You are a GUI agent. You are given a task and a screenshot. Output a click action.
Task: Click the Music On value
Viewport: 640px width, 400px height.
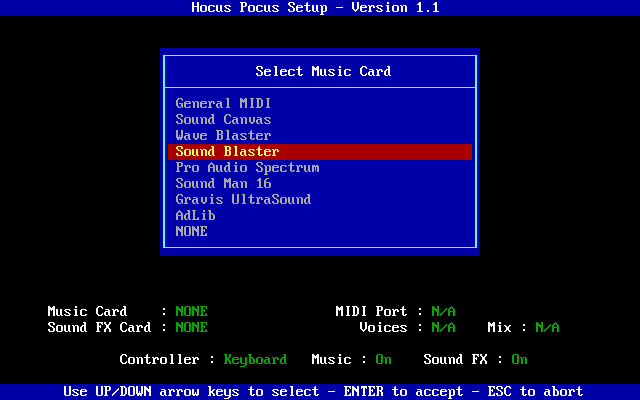[x=383, y=360]
